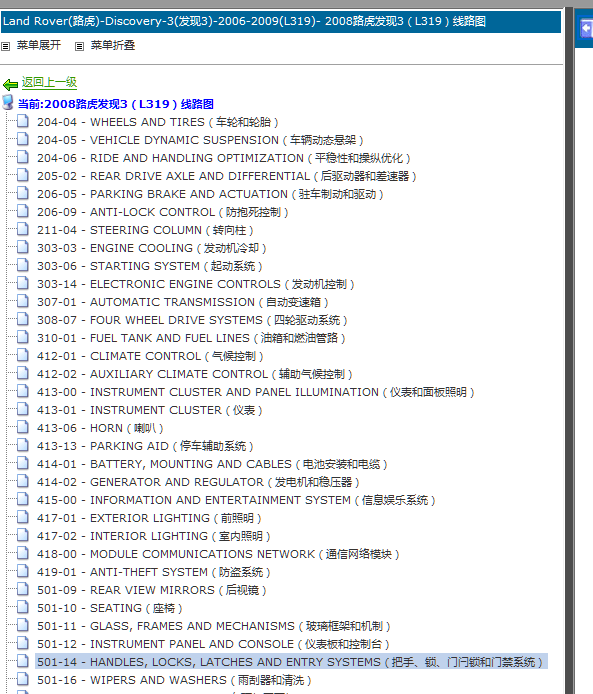Click document icon for 308-07 FOUR WHEEL DRIVE SYSTEMS
Image resolution: width=593 pixels, height=694 pixels.
pyautogui.click(x=23, y=319)
